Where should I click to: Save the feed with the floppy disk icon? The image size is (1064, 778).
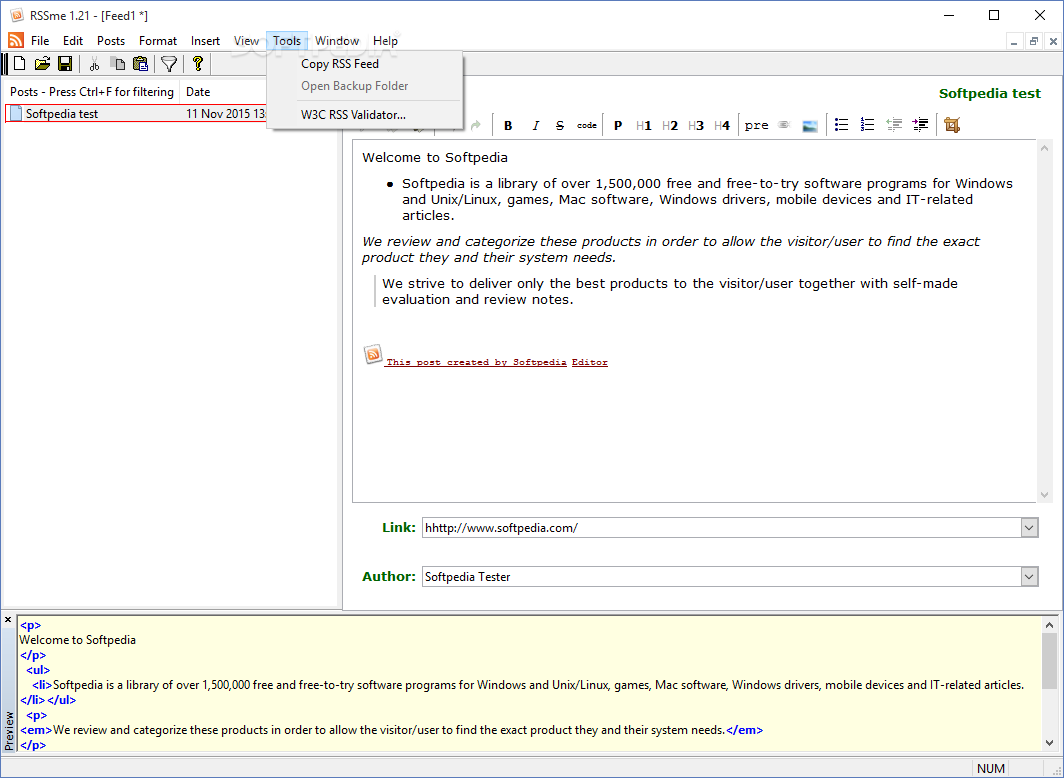coord(65,64)
